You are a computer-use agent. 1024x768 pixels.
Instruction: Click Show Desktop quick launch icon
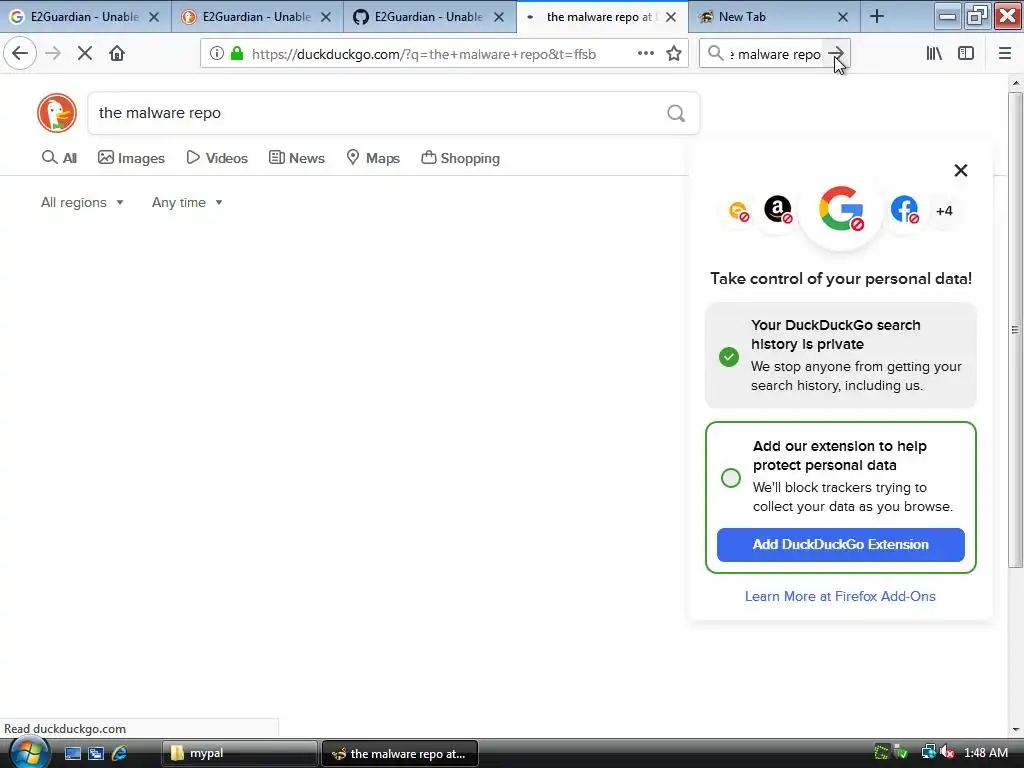click(x=72, y=754)
